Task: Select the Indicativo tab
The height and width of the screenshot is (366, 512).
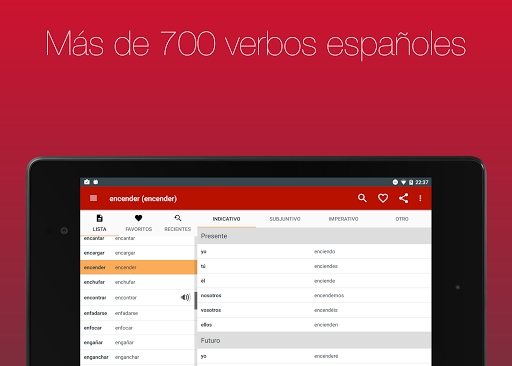Action: point(226,219)
